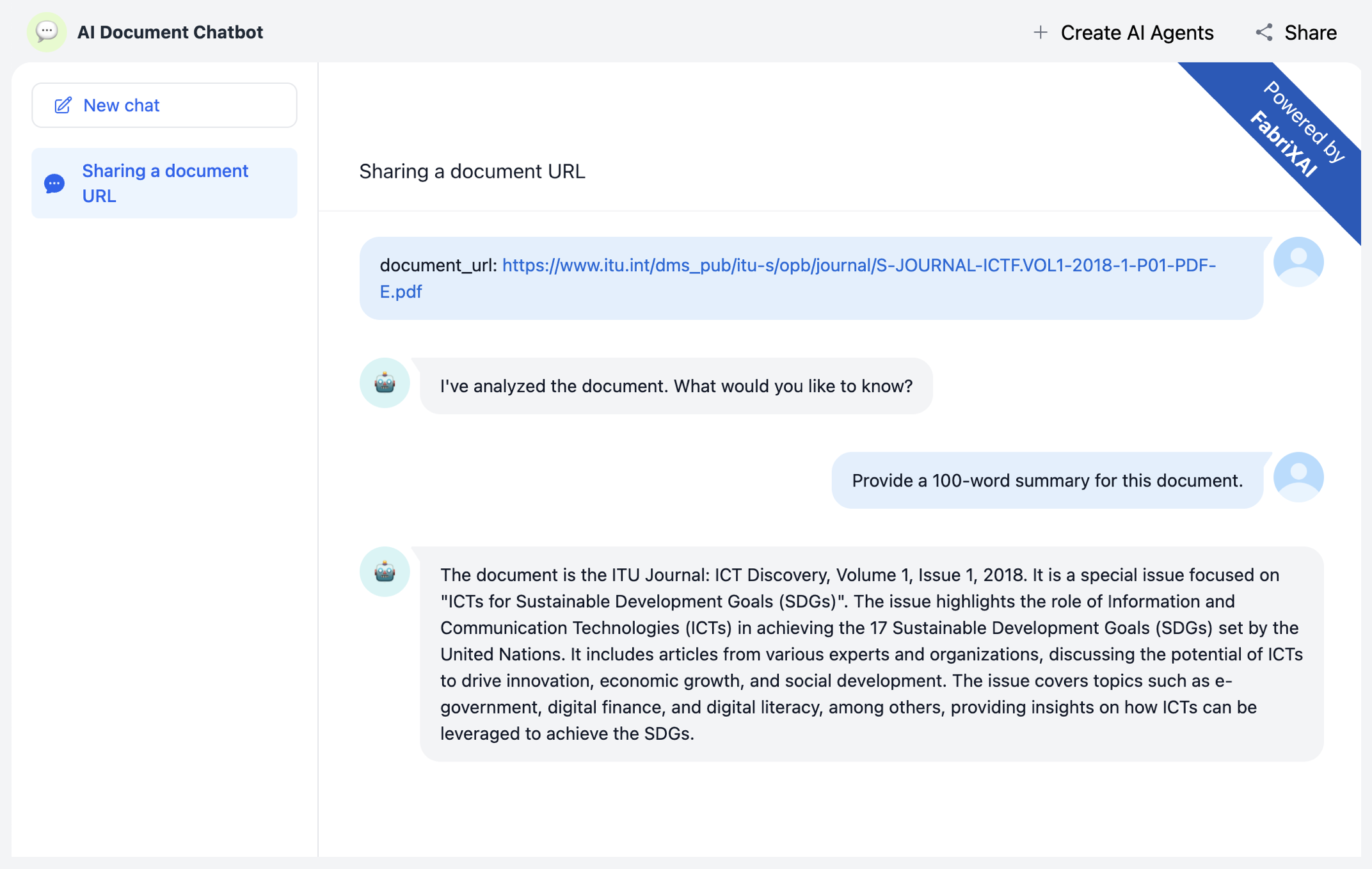The image size is (1372, 869).
Task: Click user avatar beside document URL message
Action: (1298, 262)
